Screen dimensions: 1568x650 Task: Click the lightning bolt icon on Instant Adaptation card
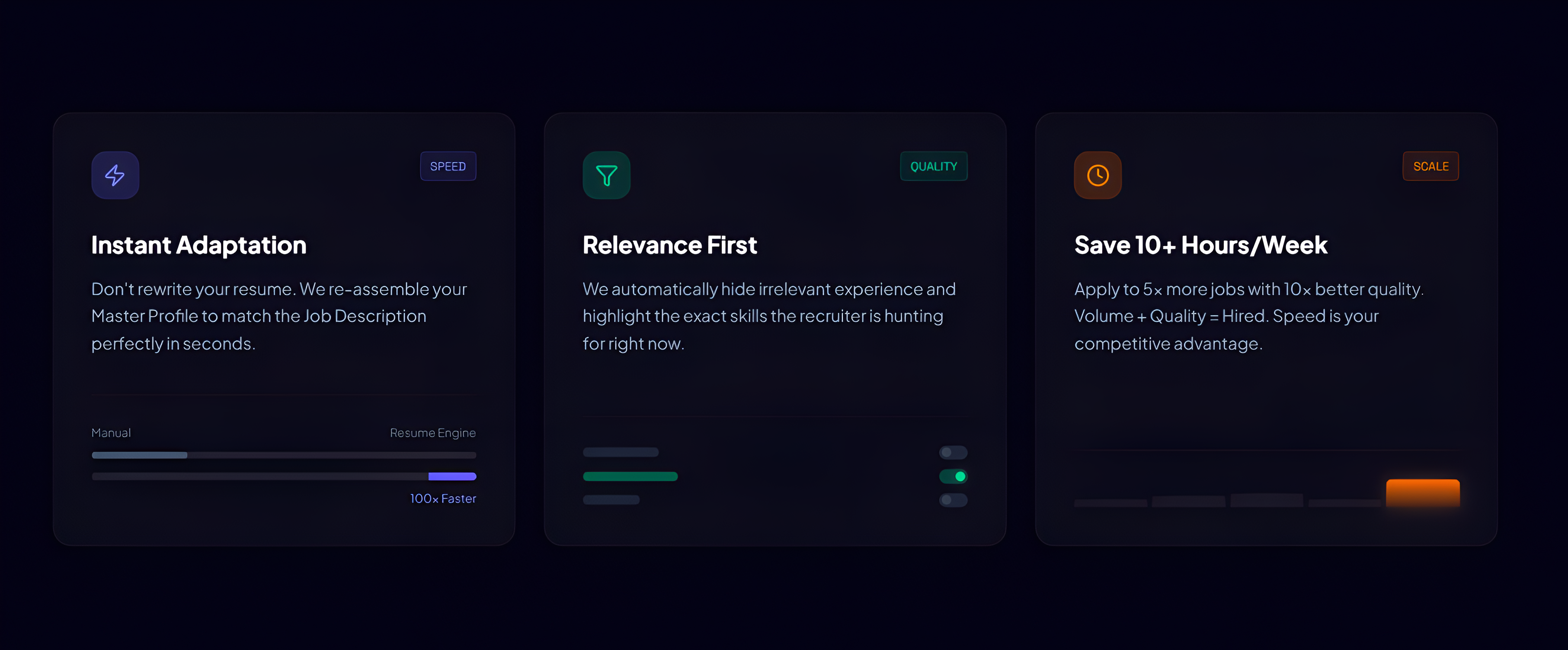[x=115, y=175]
